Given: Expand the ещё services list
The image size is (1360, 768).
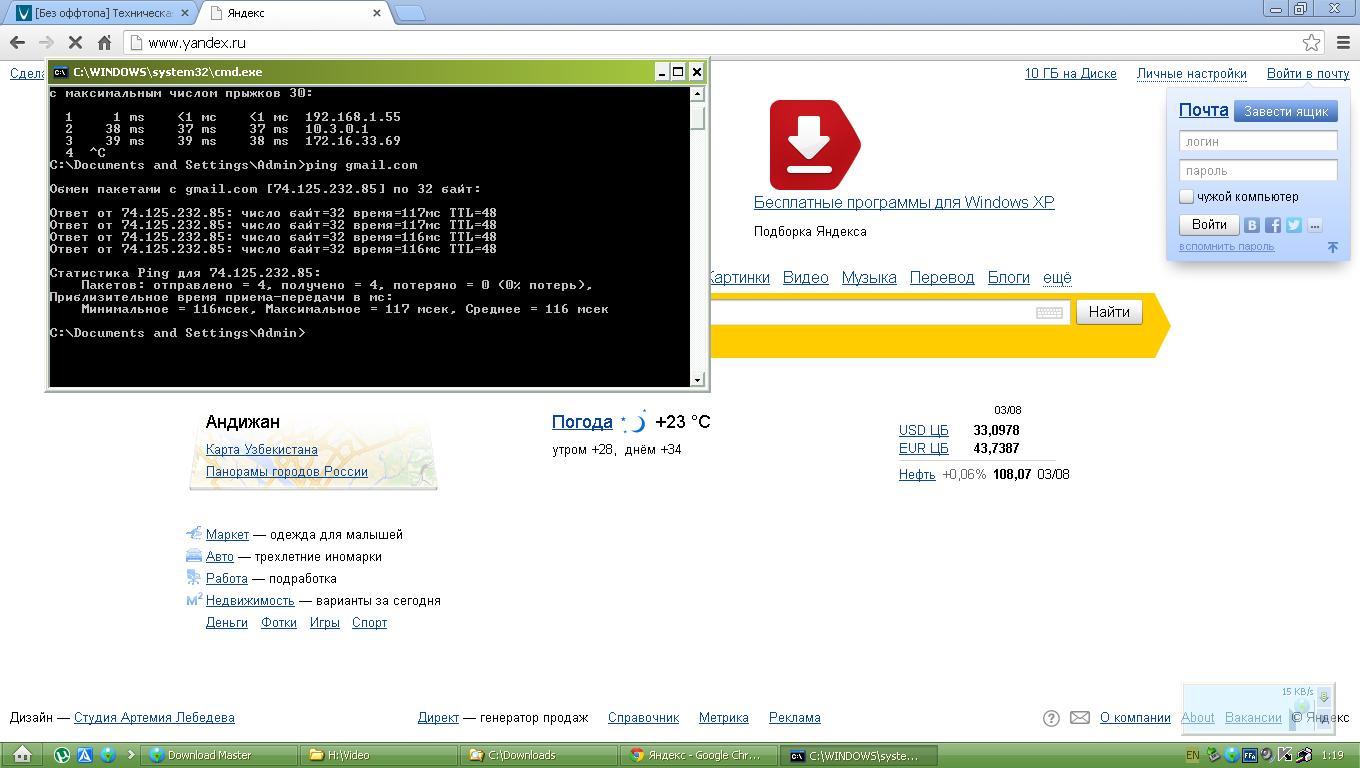Looking at the screenshot, I should coord(1057,277).
